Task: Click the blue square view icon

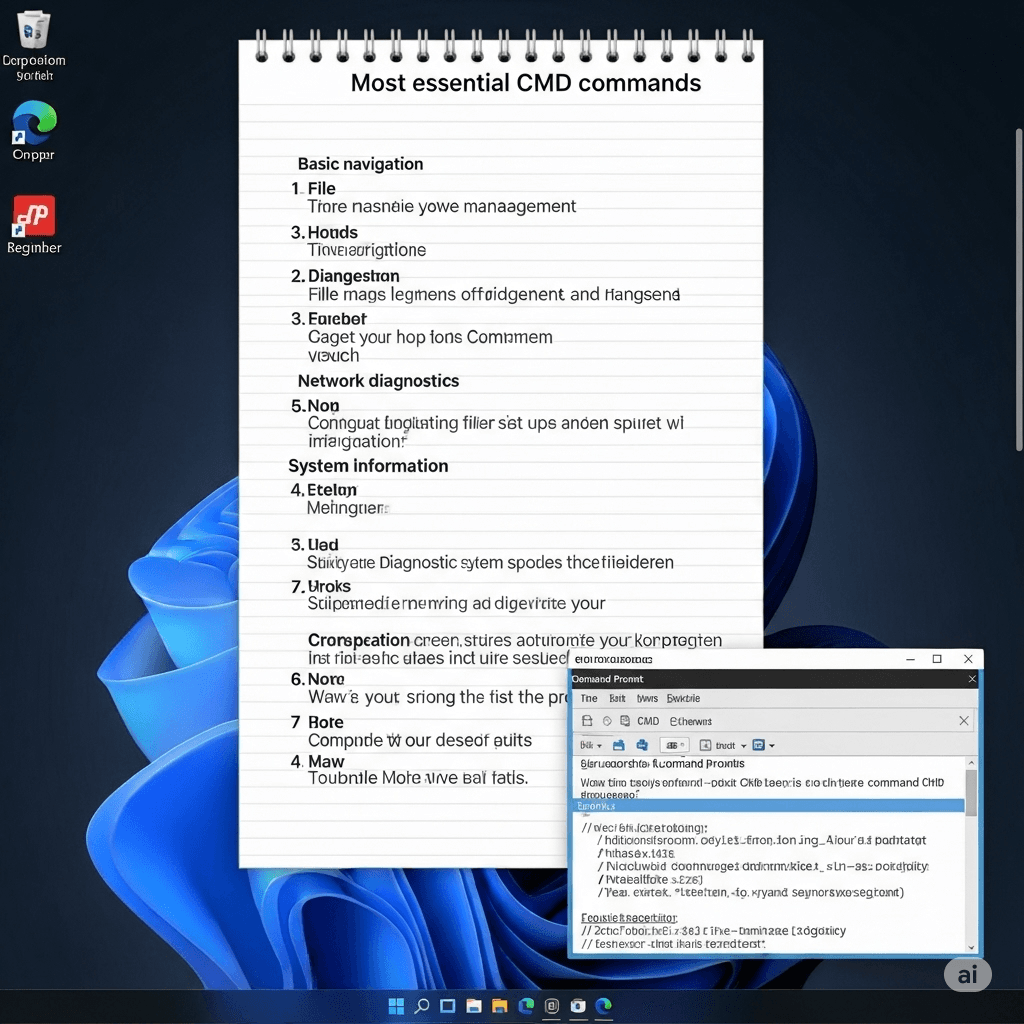Action: 758,745
